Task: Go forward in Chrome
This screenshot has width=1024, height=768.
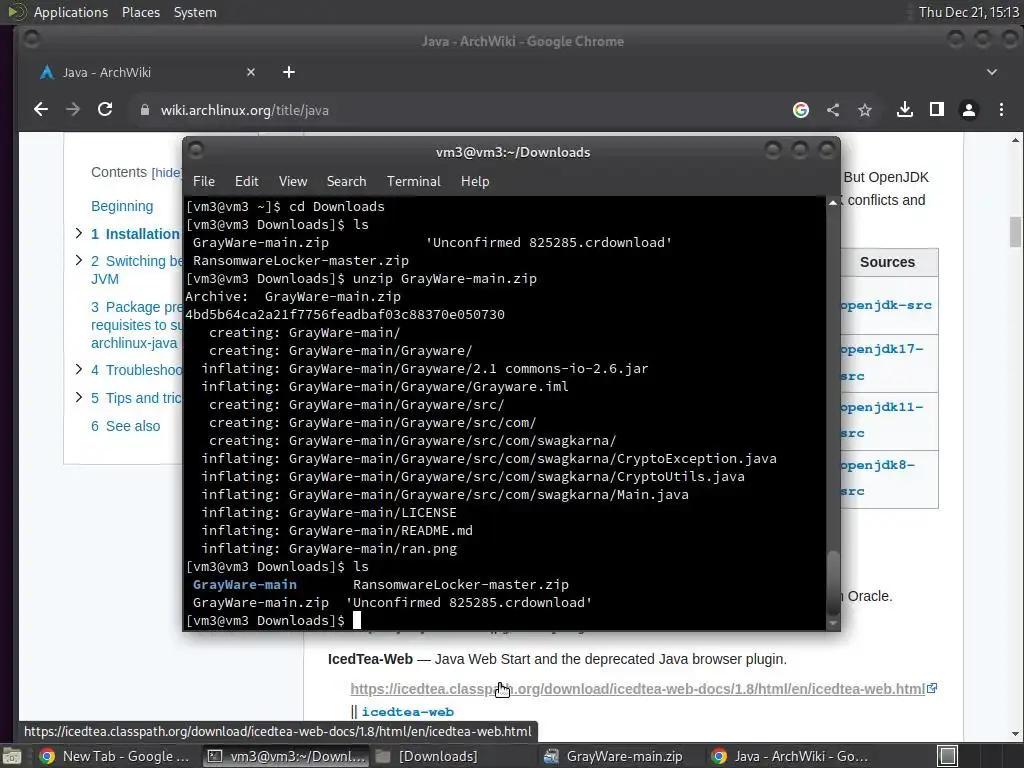Action: coord(72,110)
